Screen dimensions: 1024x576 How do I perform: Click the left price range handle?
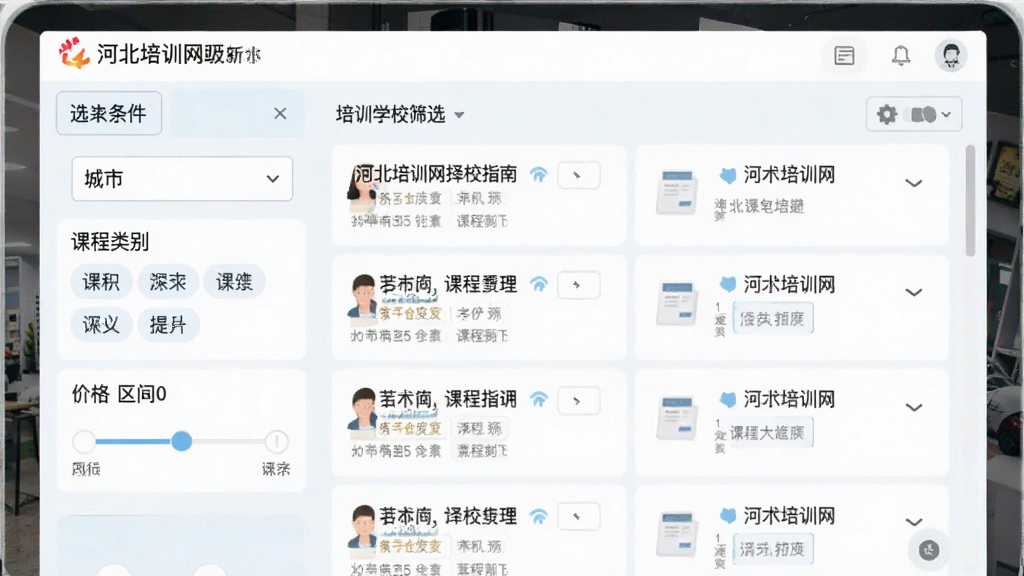pos(84,441)
